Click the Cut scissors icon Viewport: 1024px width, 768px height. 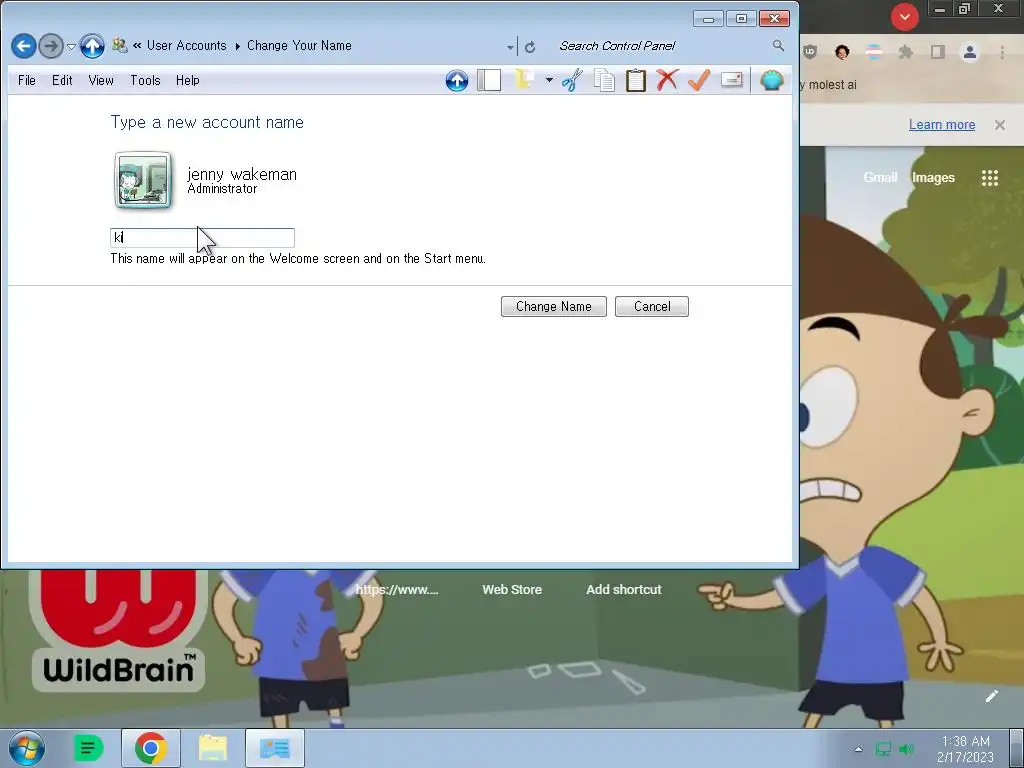(572, 80)
